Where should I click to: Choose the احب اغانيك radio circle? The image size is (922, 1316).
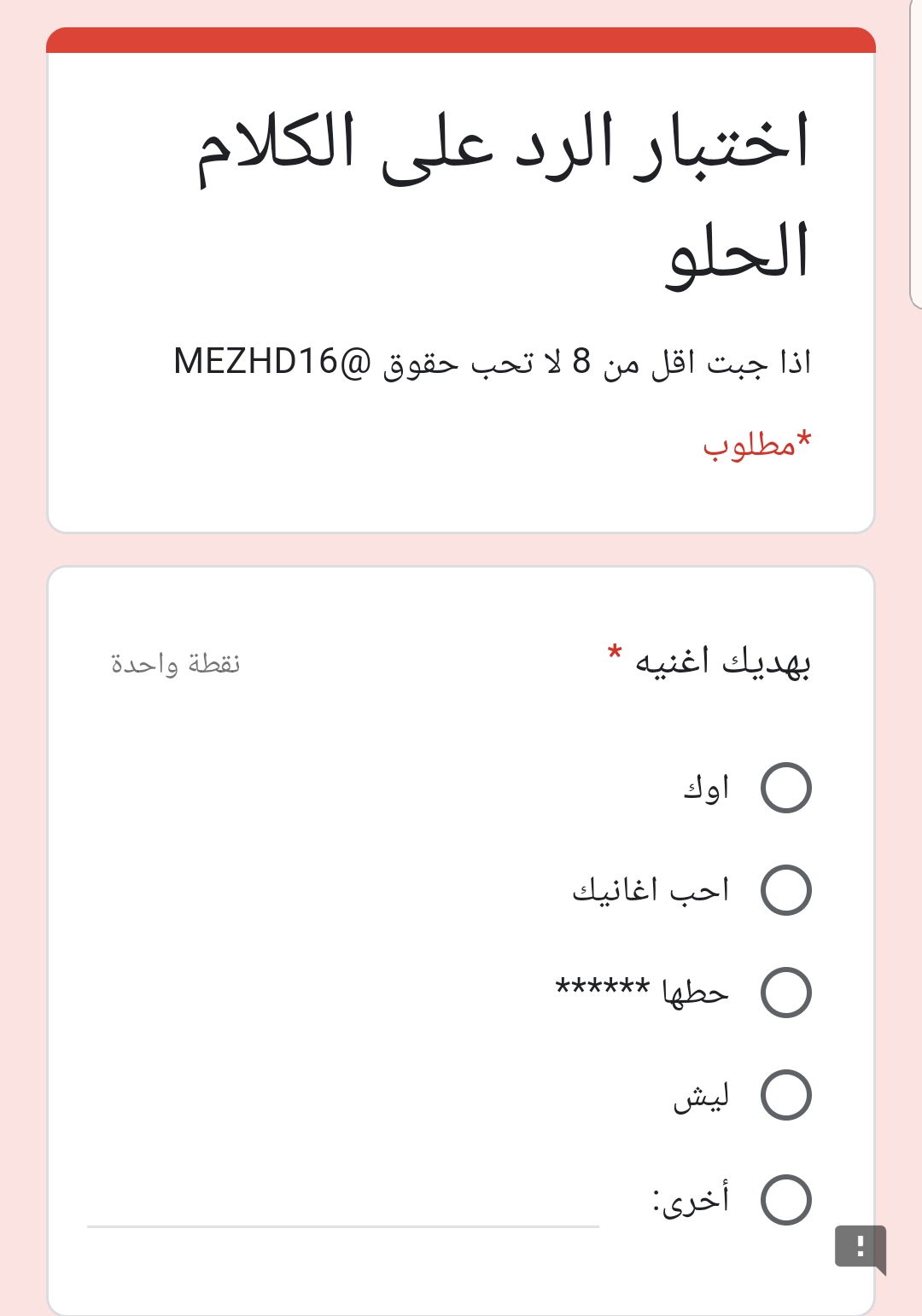[x=785, y=890]
